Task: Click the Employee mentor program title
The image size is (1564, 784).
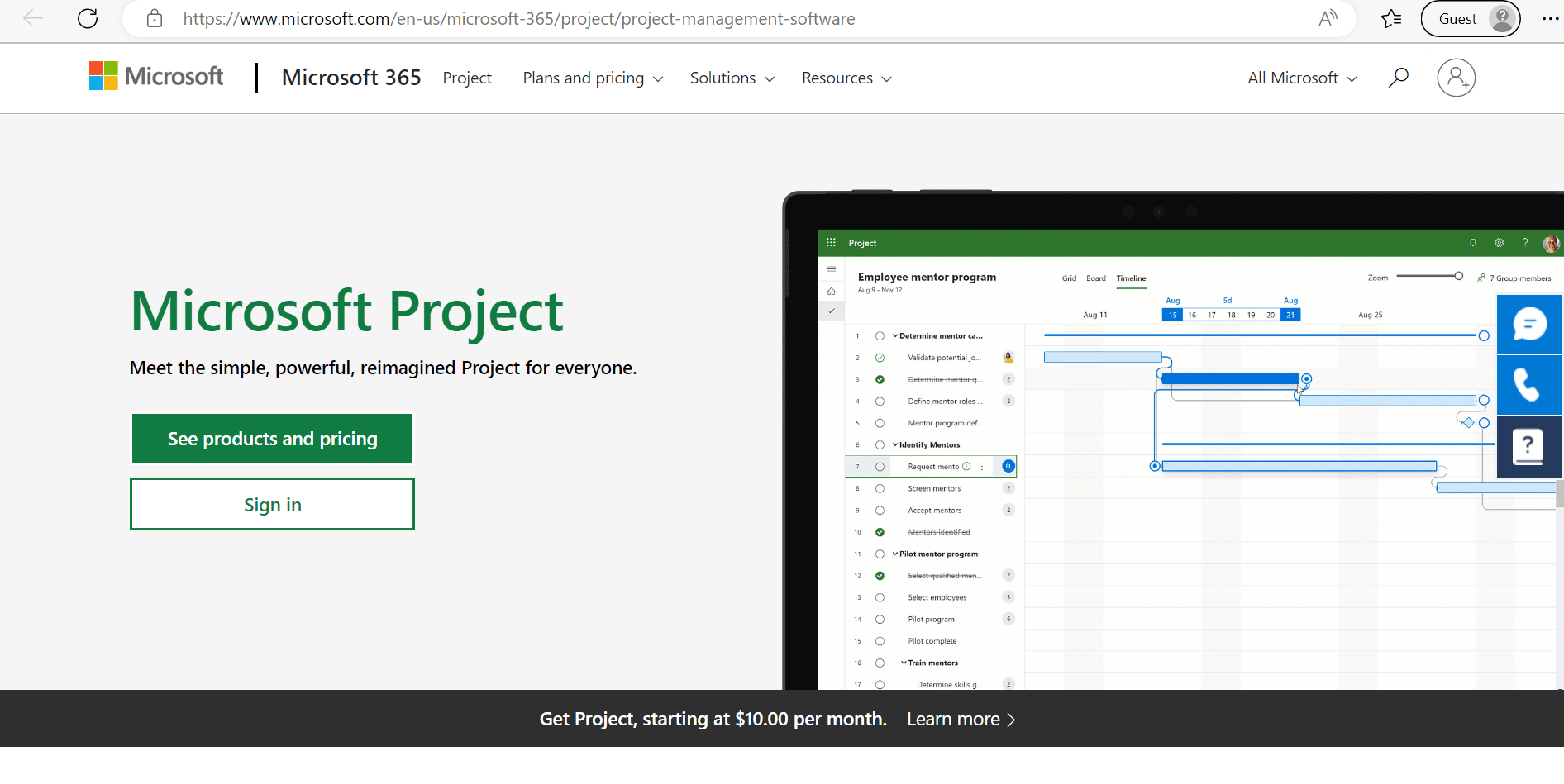Action: [x=927, y=277]
